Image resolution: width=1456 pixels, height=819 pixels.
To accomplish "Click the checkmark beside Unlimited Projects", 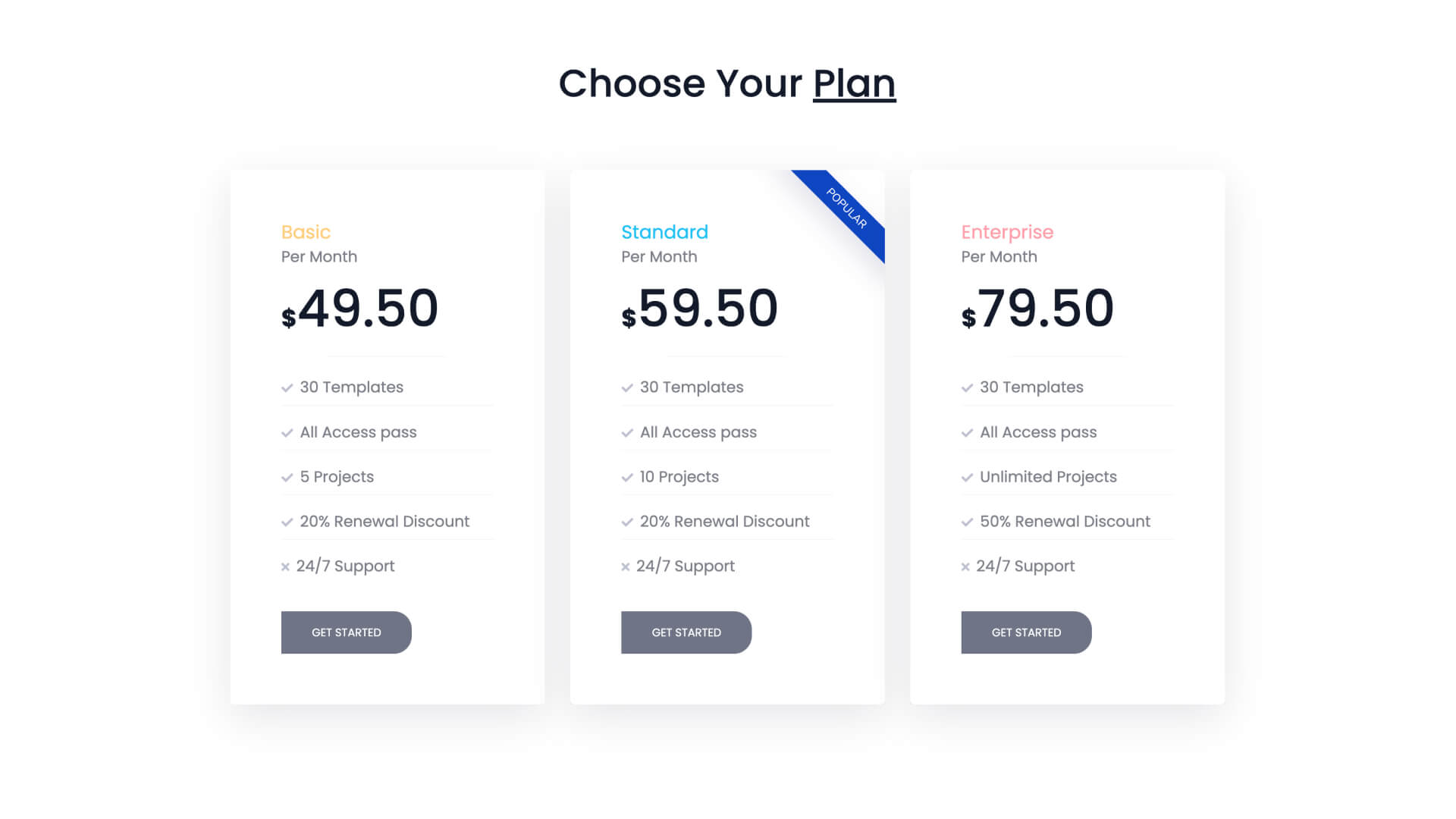I will click(x=967, y=477).
